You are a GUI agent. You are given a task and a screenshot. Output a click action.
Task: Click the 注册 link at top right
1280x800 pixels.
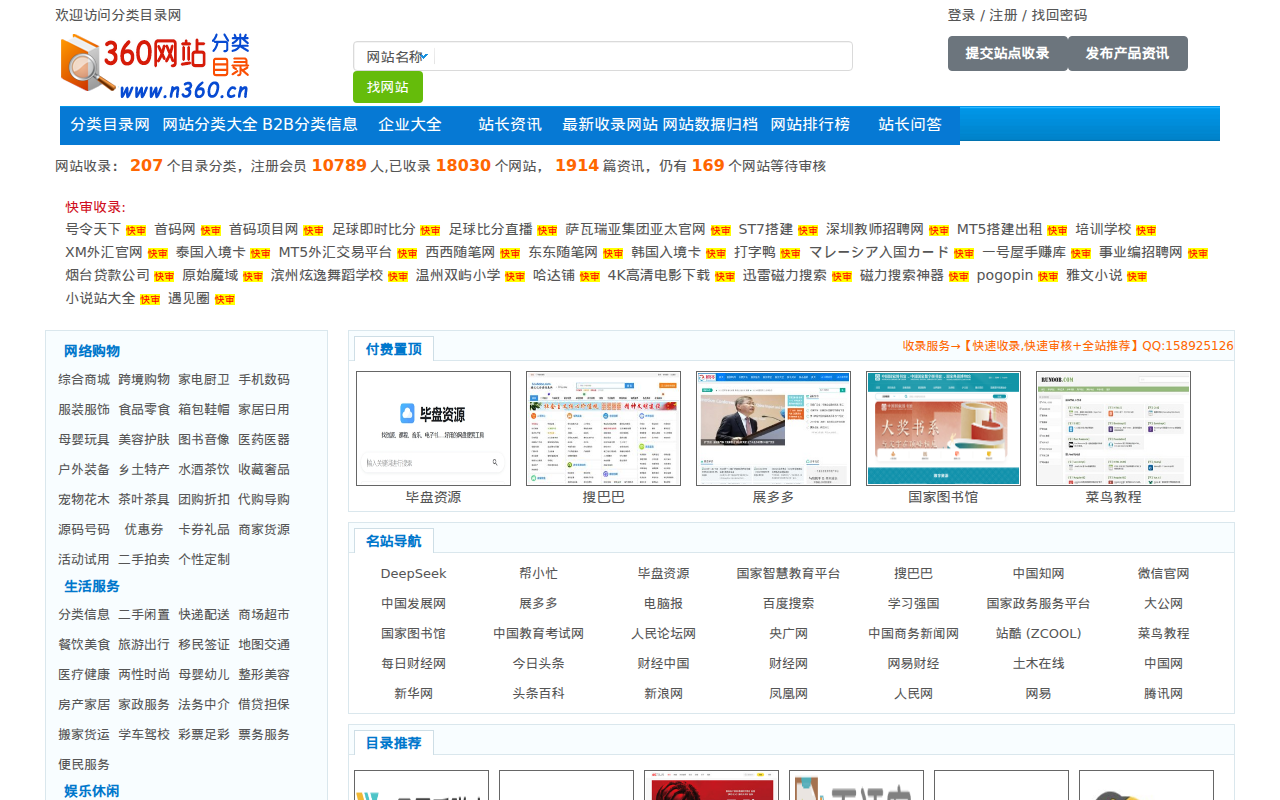[x=1003, y=15]
